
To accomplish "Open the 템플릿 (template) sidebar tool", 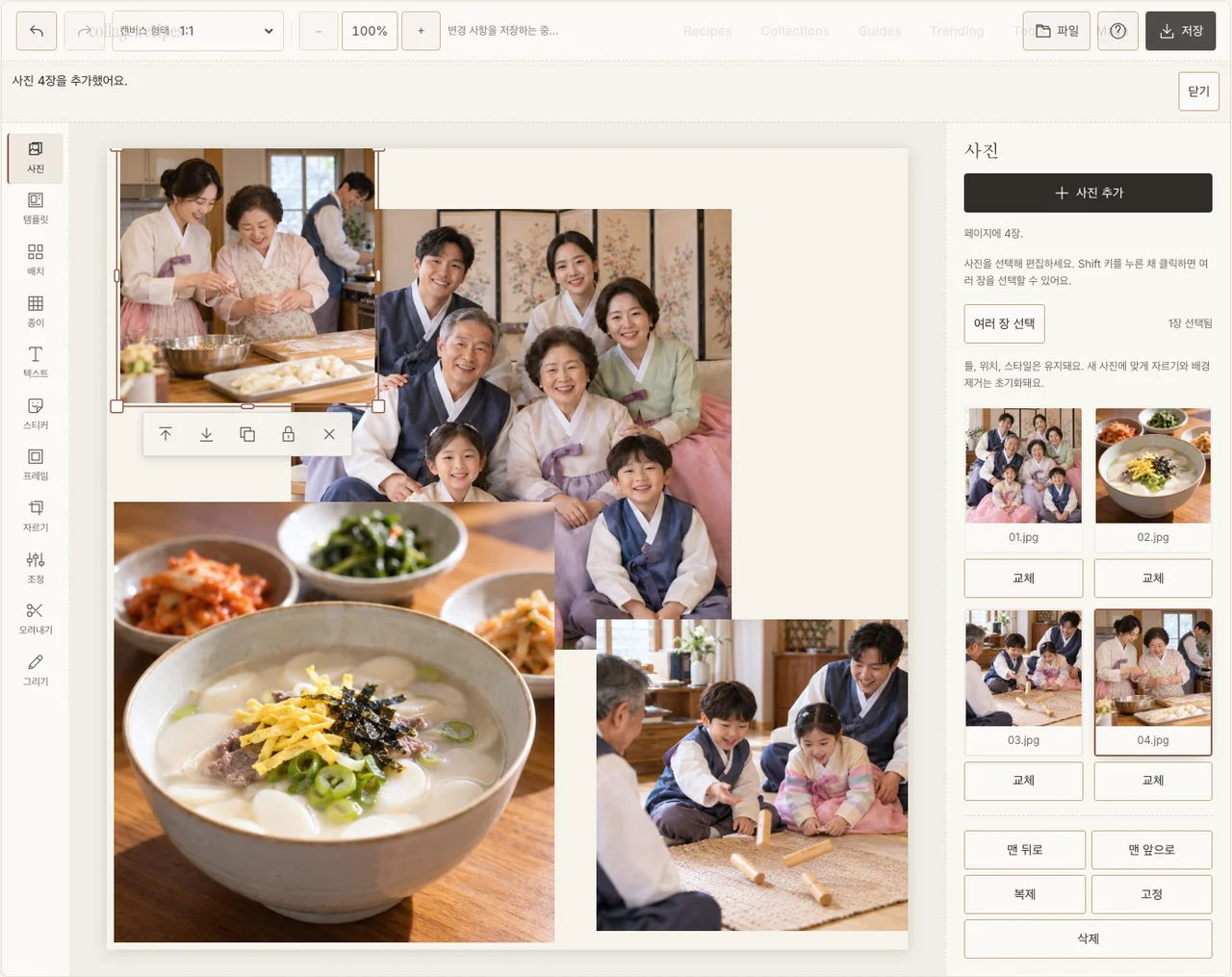I will tap(36, 209).
